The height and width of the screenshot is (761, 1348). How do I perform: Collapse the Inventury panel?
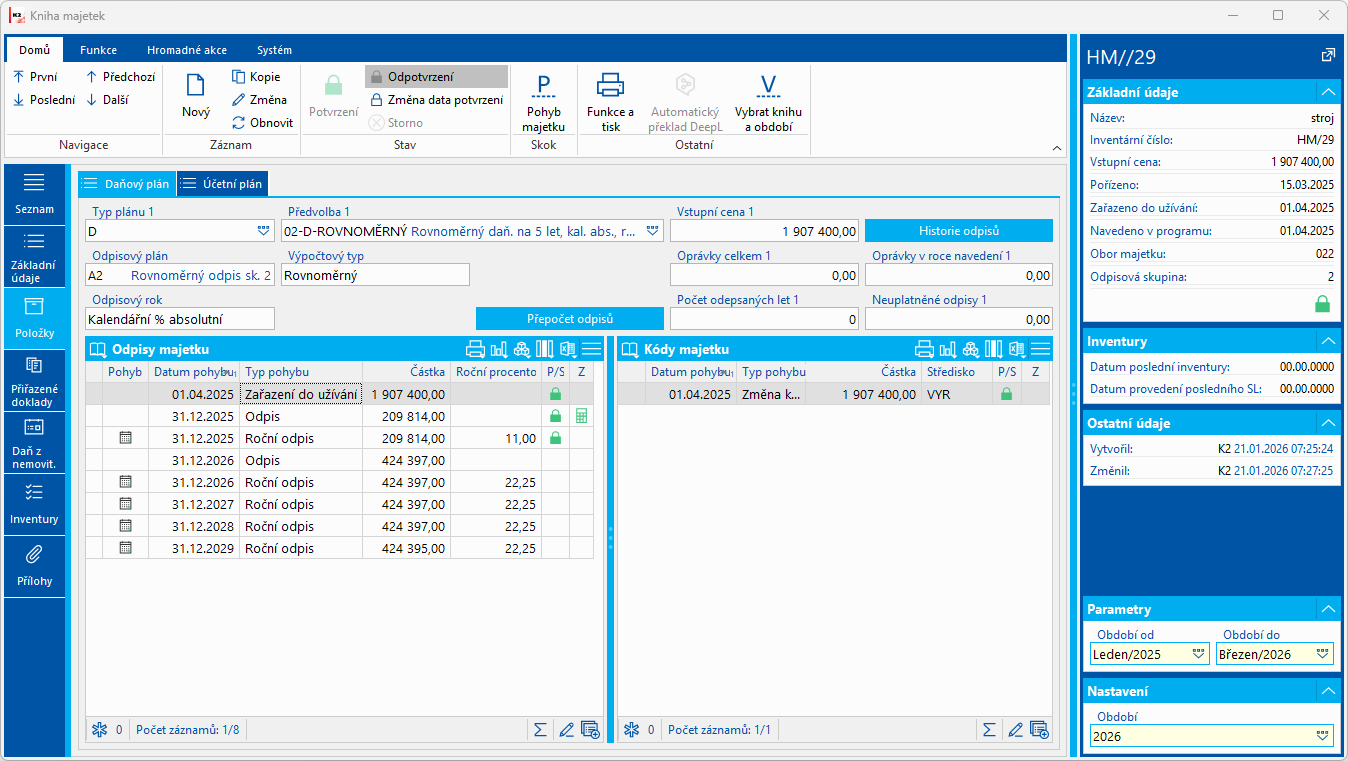(1327, 342)
